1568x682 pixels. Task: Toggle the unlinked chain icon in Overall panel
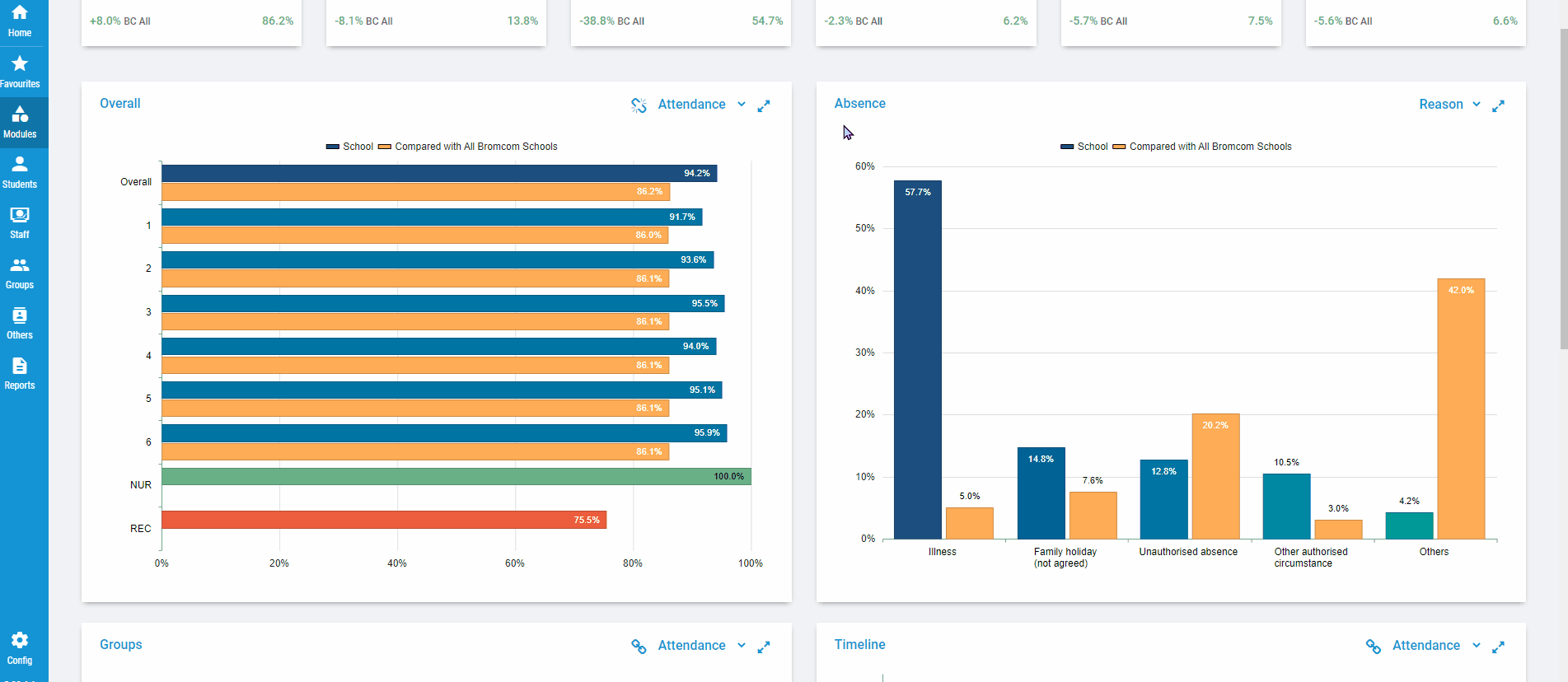click(x=639, y=105)
